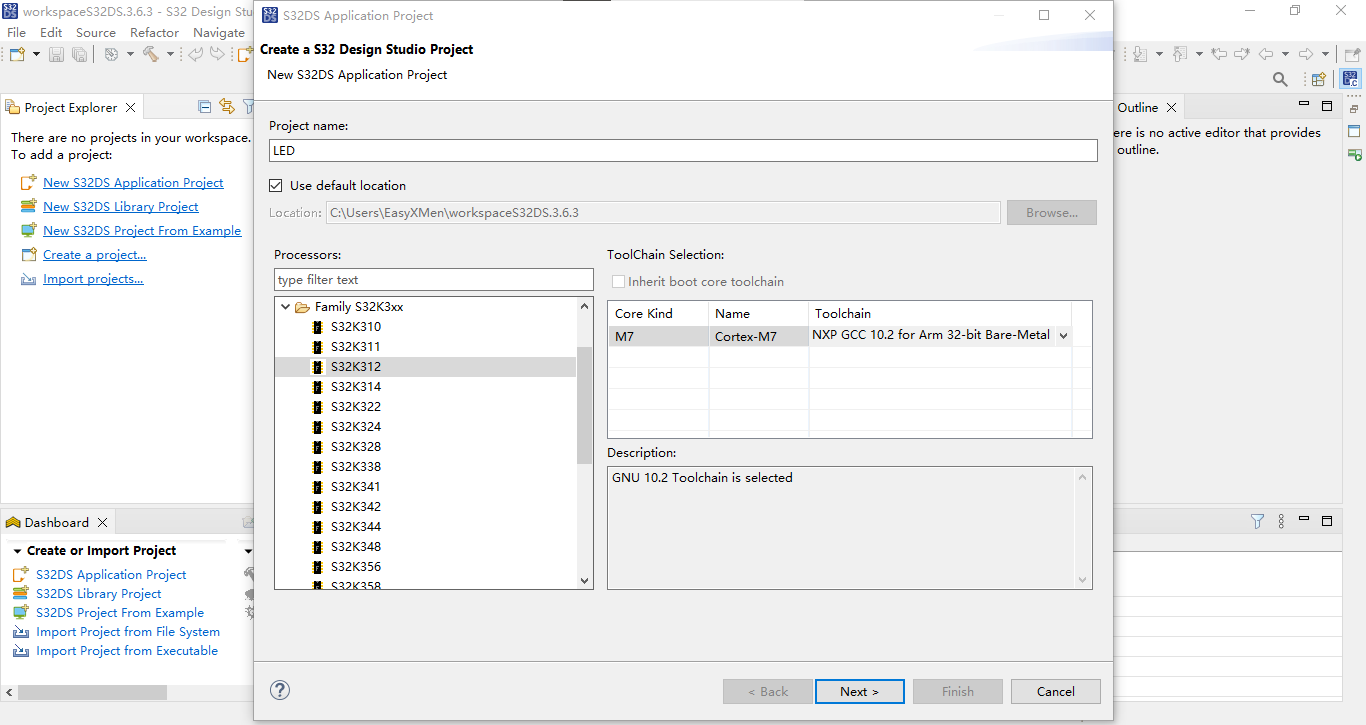Click the Next button
This screenshot has width=1366, height=725.
coord(860,691)
